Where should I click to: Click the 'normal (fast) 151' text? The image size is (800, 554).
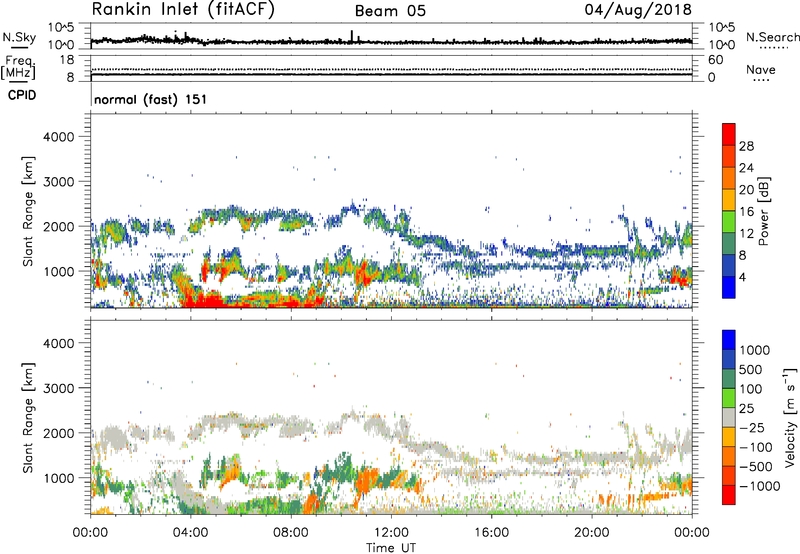pyautogui.click(x=151, y=99)
